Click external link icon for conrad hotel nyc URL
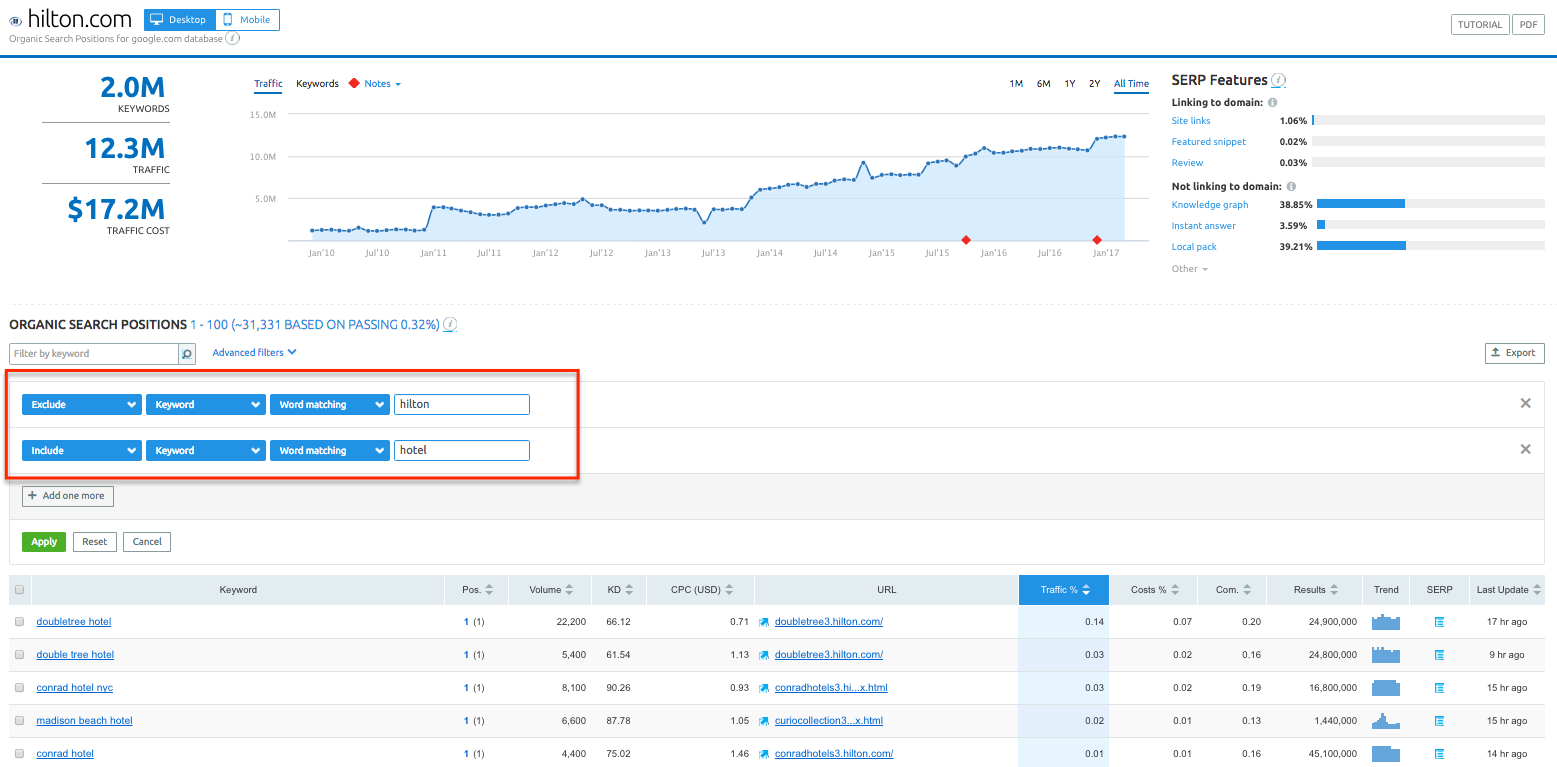1557x767 pixels. click(x=764, y=688)
